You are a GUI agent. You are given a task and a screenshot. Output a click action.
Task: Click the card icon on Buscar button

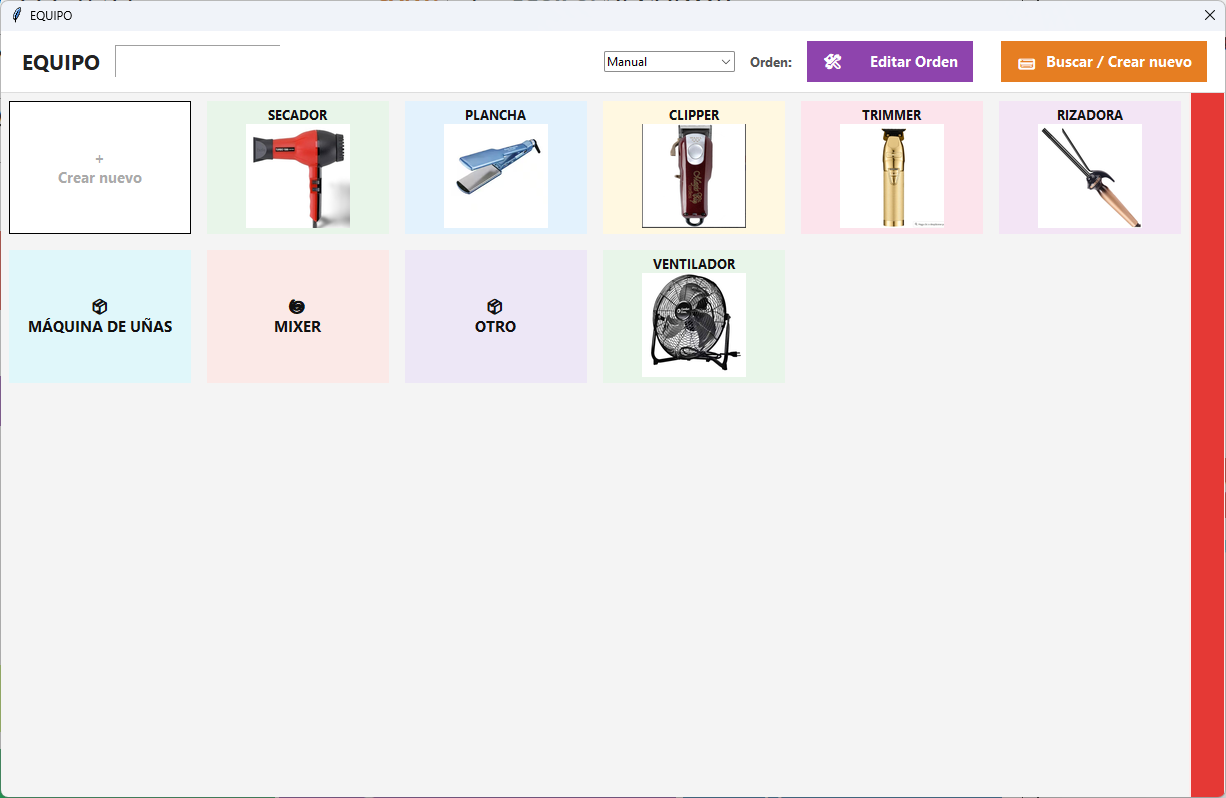[1026, 63]
